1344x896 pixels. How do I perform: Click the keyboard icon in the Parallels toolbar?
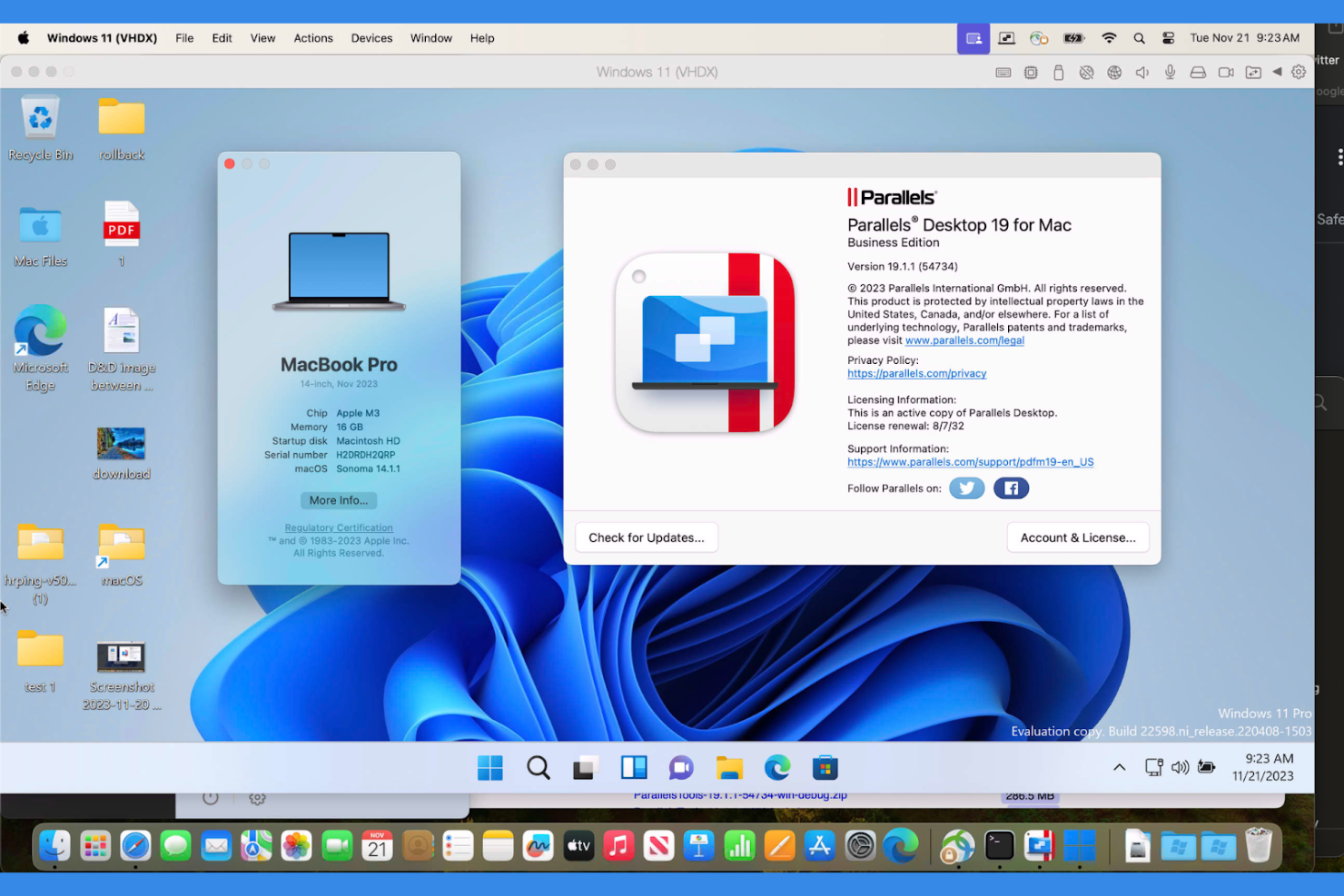pyautogui.click(x=1003, y=72)
